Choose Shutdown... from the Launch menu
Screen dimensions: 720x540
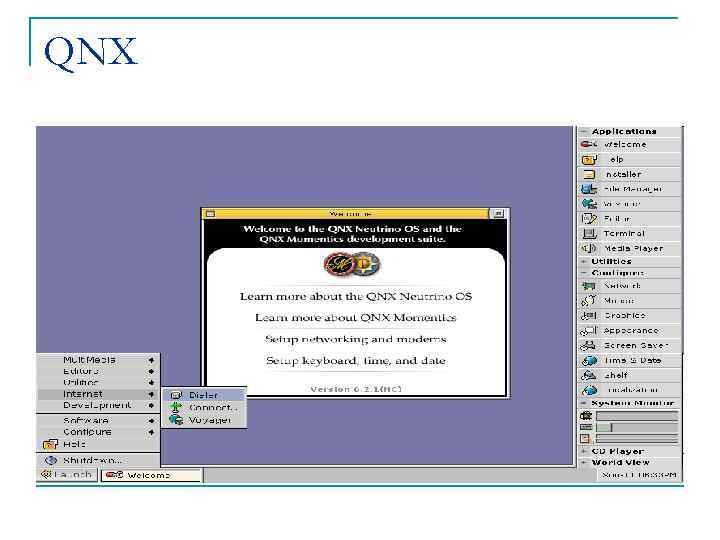[x=98, y=460]
